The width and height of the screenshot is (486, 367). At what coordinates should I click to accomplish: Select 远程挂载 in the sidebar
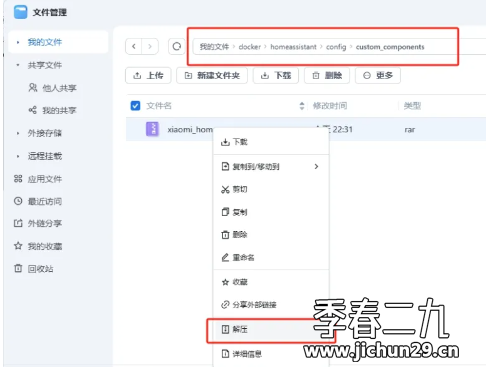[45, 156]
